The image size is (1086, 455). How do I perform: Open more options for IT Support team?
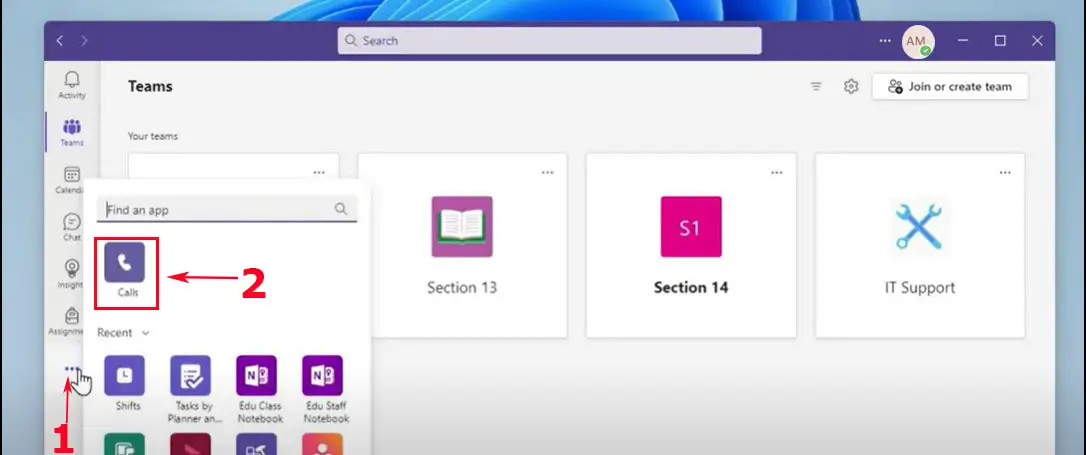point(1005,172)
